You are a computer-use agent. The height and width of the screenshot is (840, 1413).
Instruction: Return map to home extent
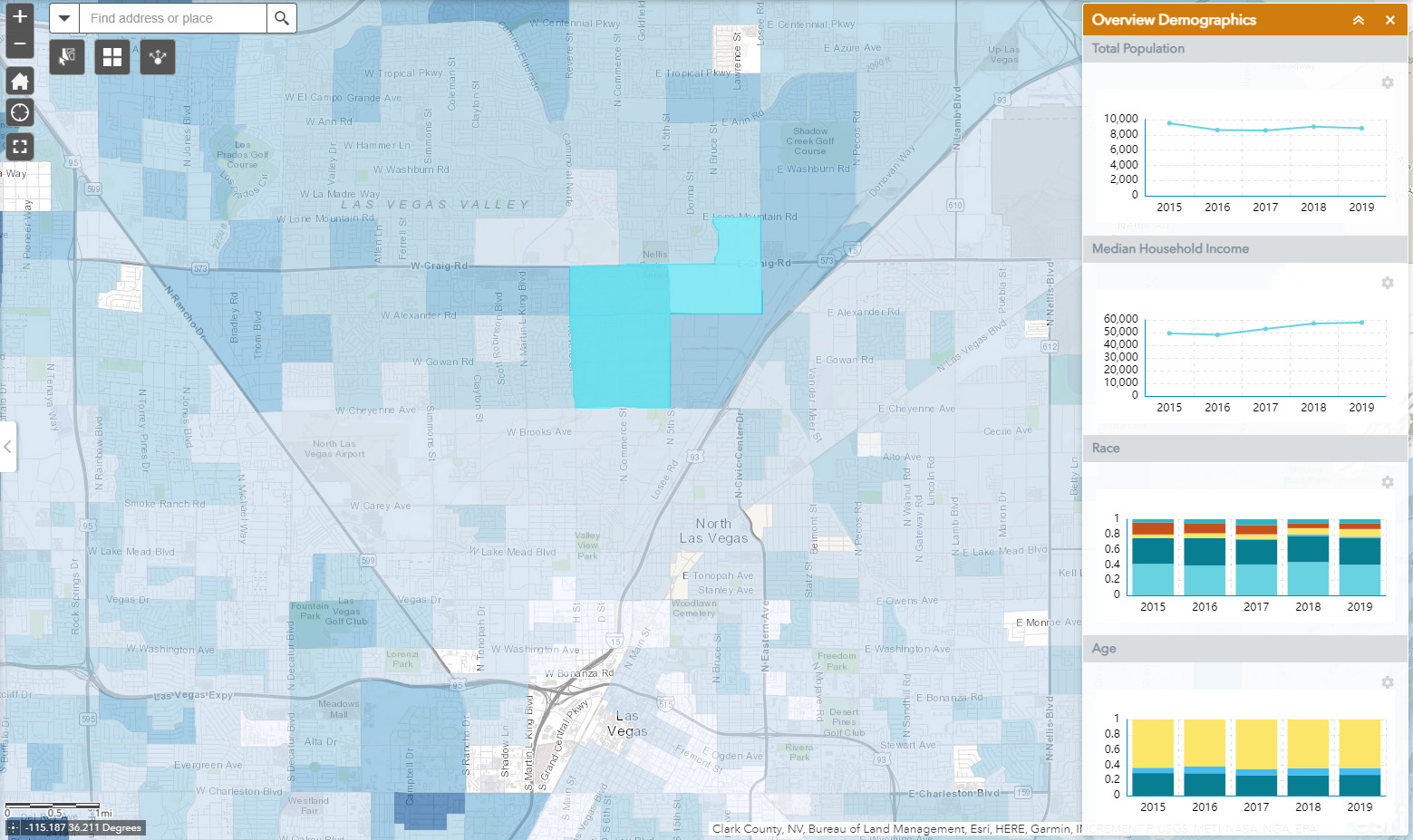(19, 82)
